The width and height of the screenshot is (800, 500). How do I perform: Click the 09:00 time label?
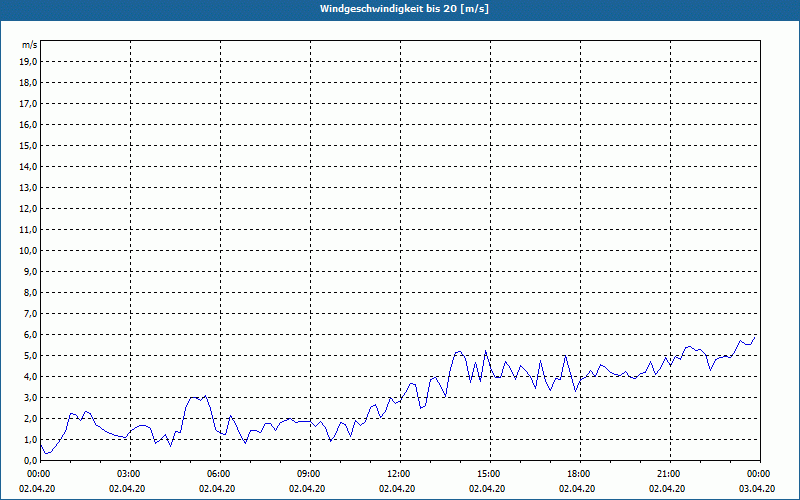pos(310,474)
